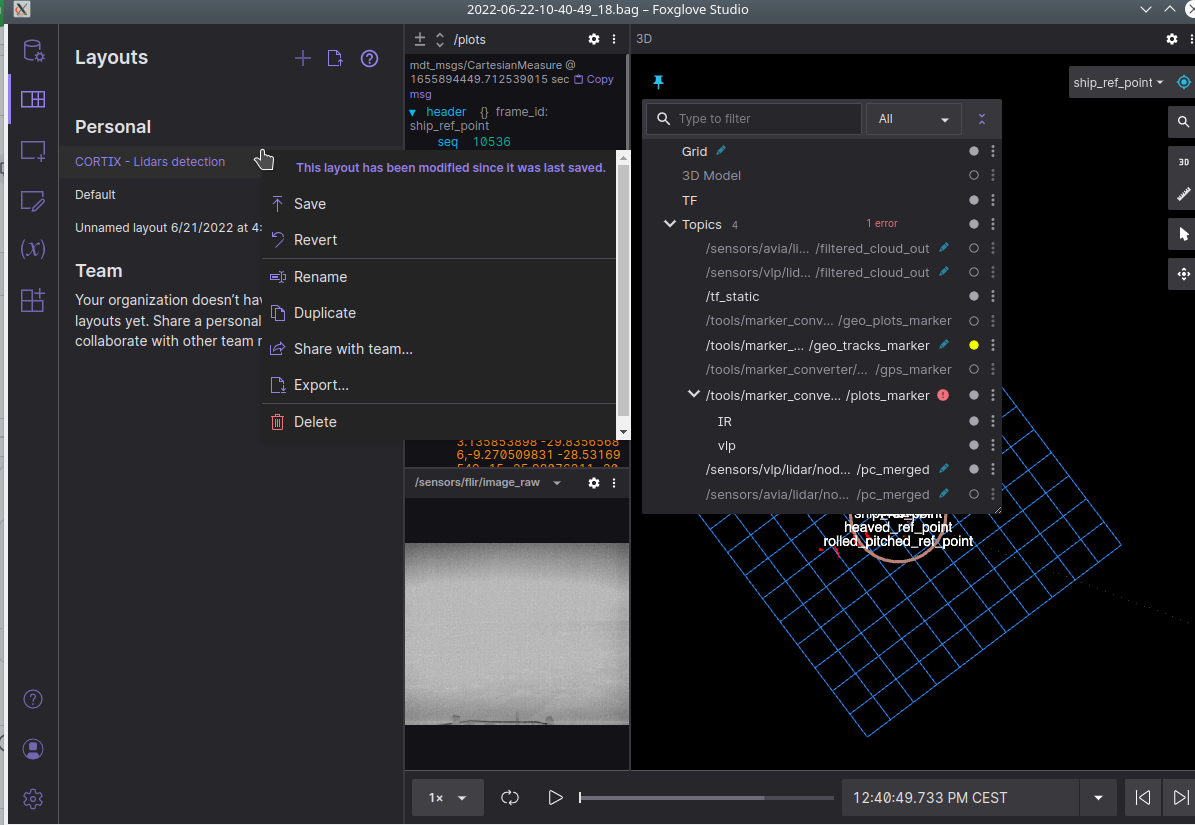Screen dimensions: 1195x825
Task: Select the measure ruler tool
Action: [1183, 195]
